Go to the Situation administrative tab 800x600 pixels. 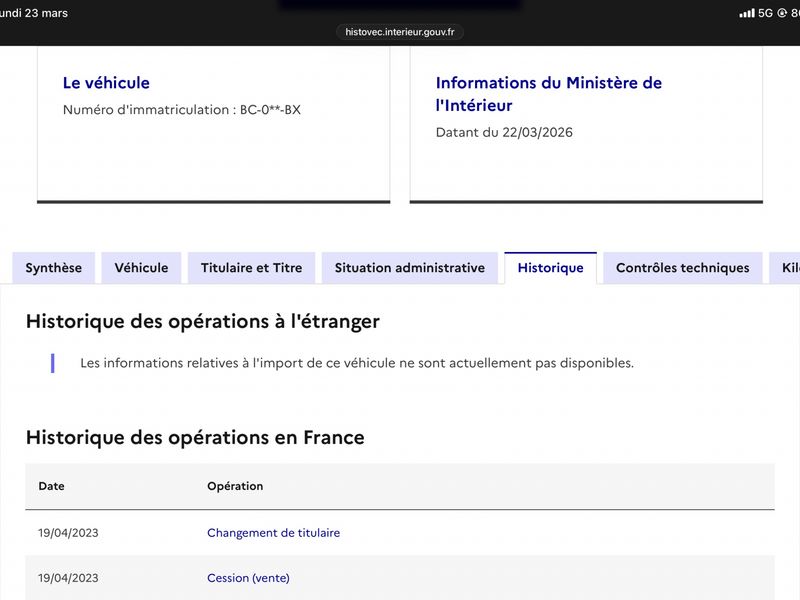410,268
